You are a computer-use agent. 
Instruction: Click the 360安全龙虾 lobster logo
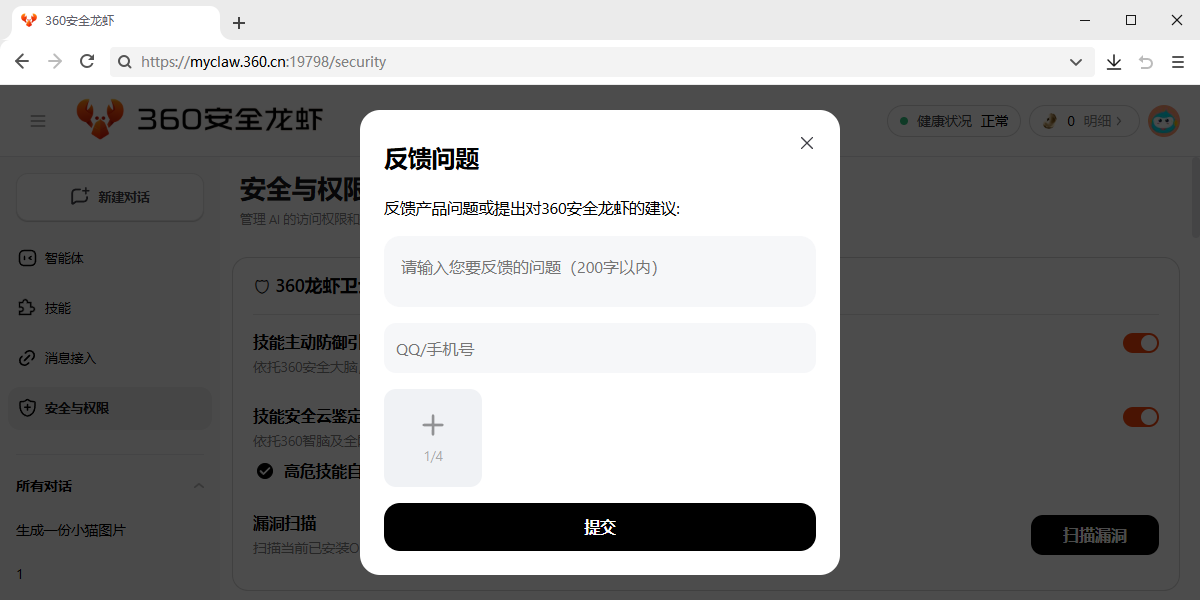[x=99, y=119]
